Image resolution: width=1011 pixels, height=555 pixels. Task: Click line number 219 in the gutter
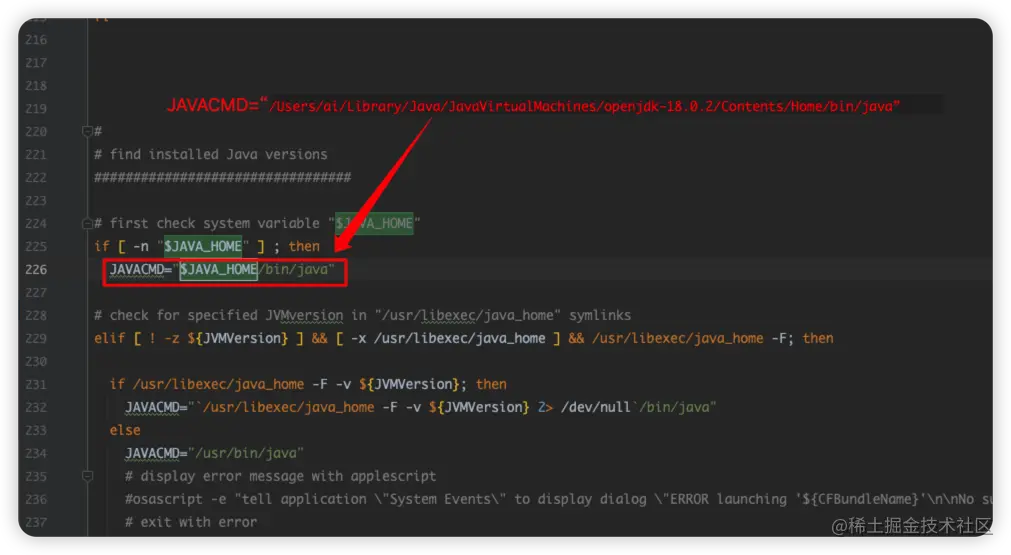36,108
